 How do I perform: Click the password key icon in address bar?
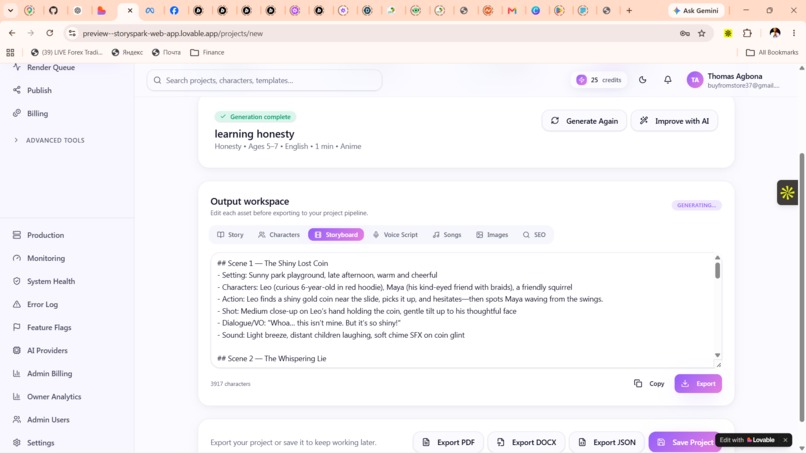point(685,33)
